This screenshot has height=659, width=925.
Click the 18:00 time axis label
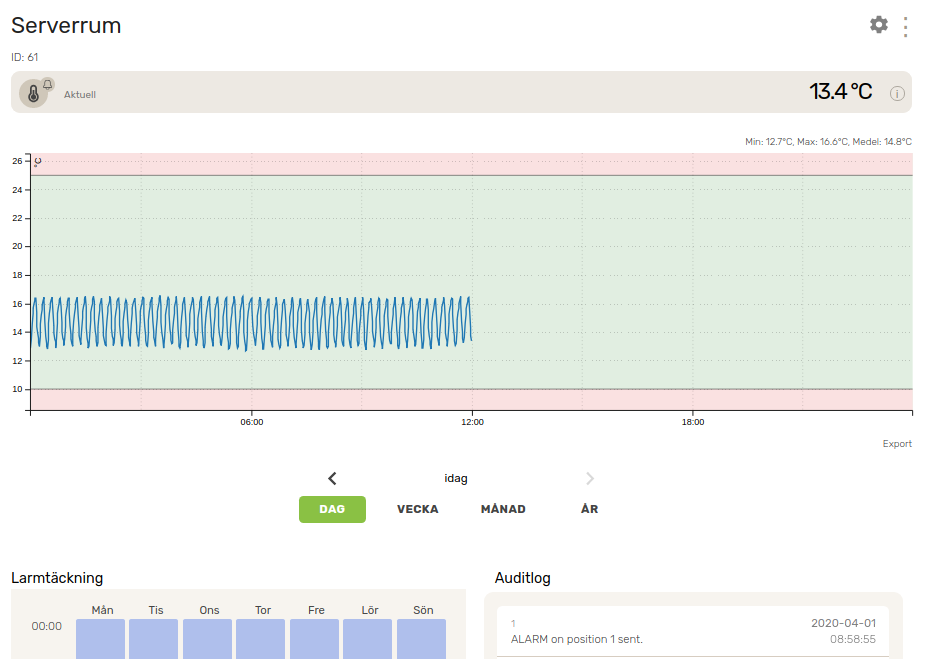click(x=693, y=422)
